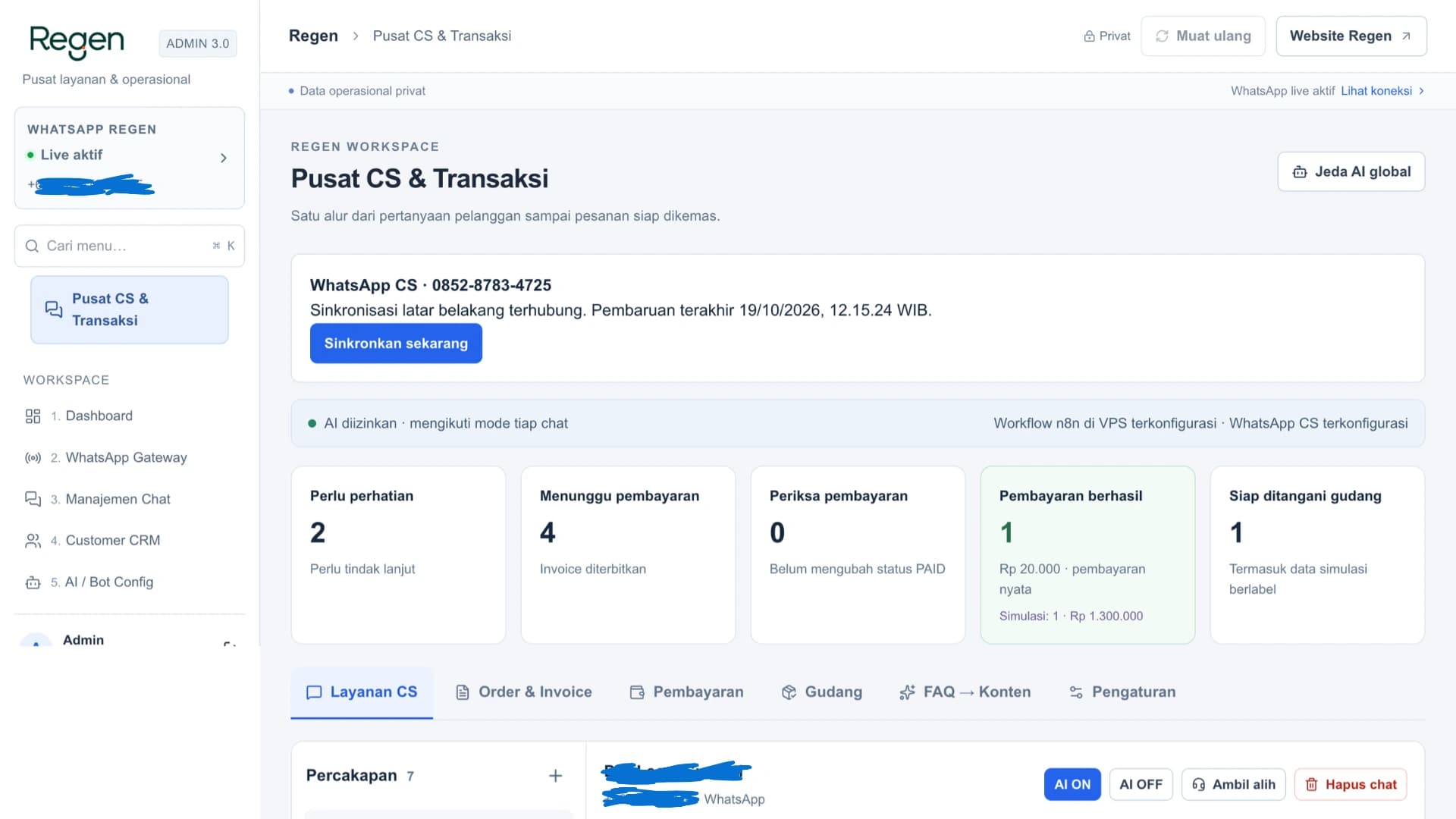Click Sinkronkan sekarang button
This screenshot has width=1456, height=819.
pyautogui.click(x=396, y=344)
